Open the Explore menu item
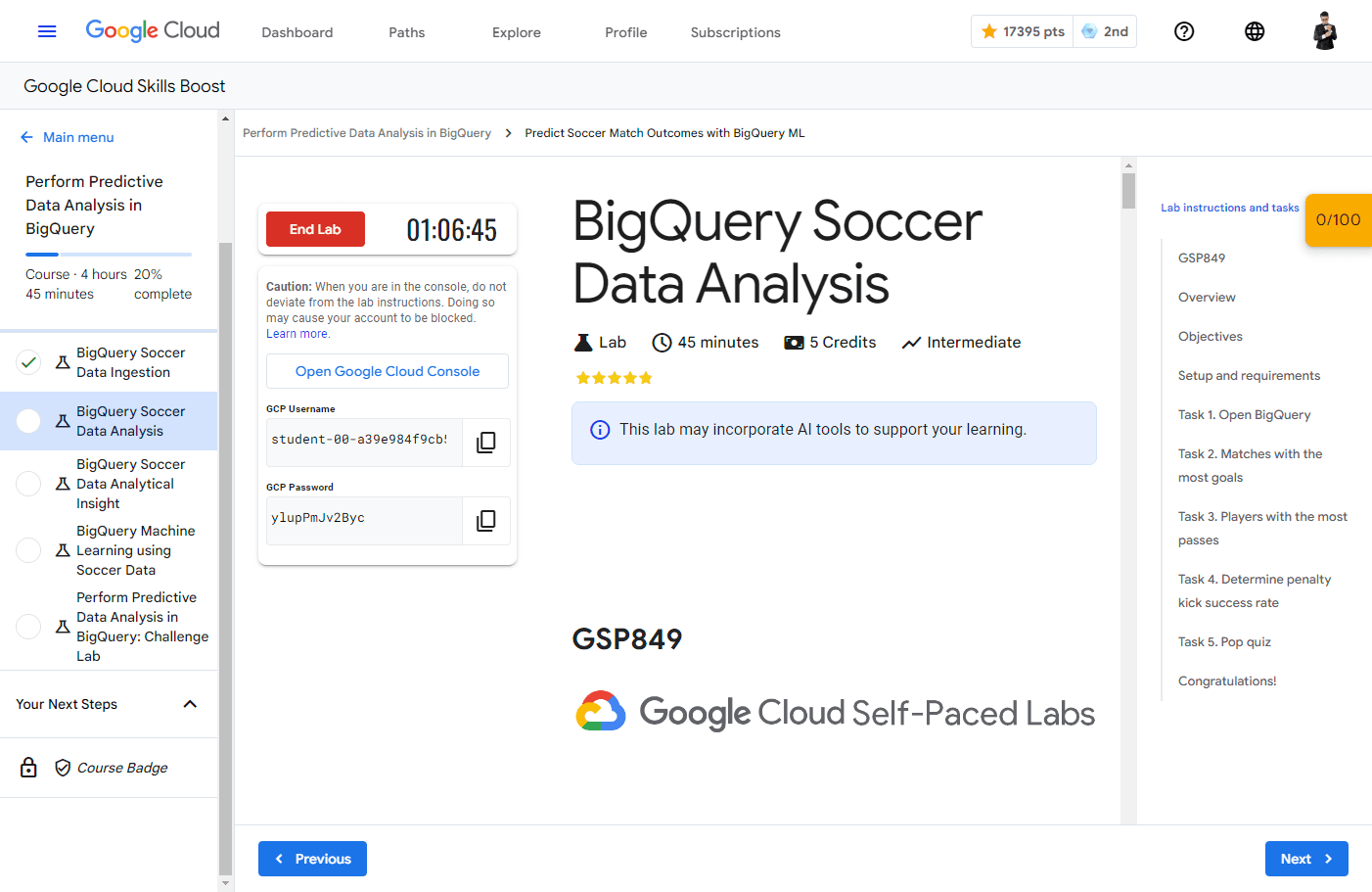The height and width of the screenshot is (892, 1372). pos(516,32)
